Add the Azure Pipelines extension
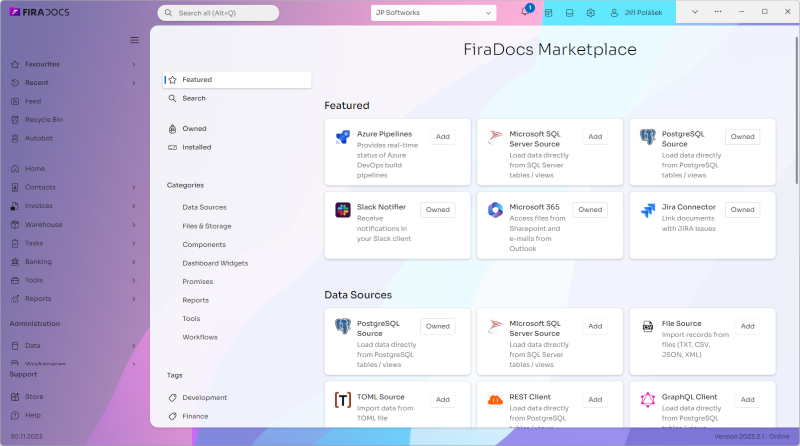This screenshot has width=800, height=446. click(443, 137)
